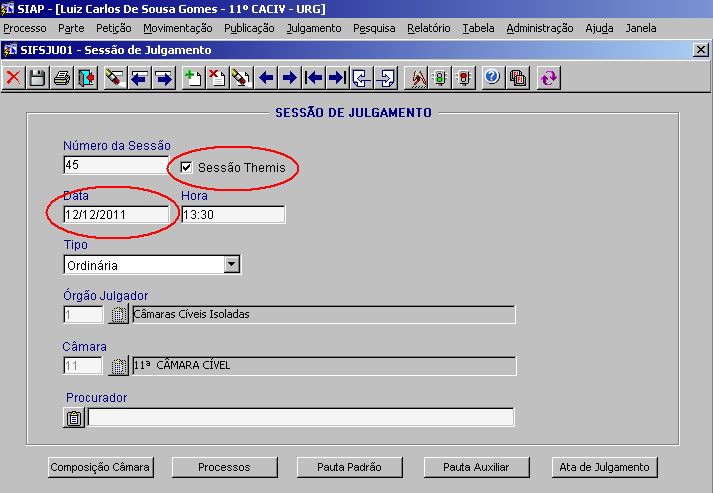
Task: Save using the floppy disk icon
Action: pos(37,78)
